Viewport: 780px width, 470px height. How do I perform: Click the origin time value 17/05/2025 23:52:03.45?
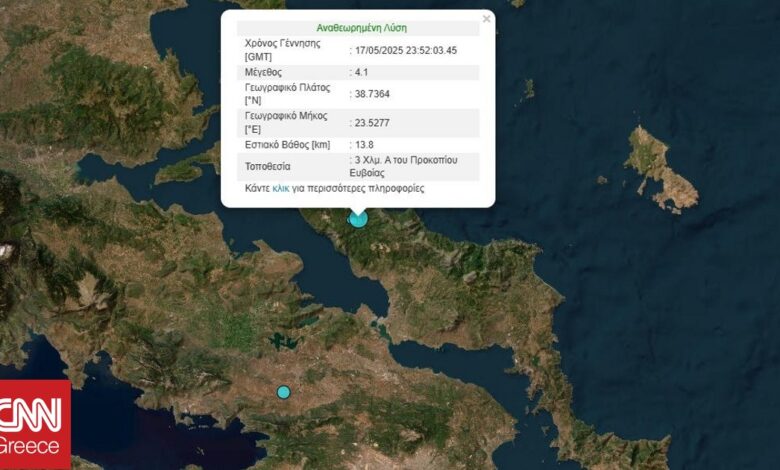coord(407,50)
